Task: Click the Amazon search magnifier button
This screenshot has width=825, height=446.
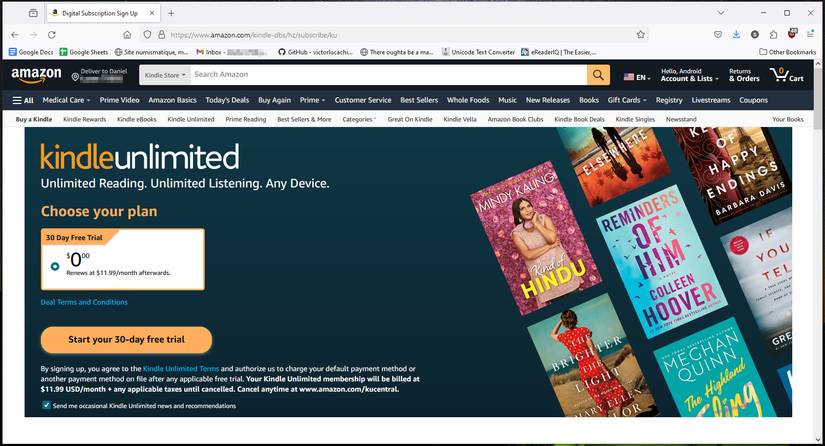Action: pyautogui.click(x=598, y=75)
